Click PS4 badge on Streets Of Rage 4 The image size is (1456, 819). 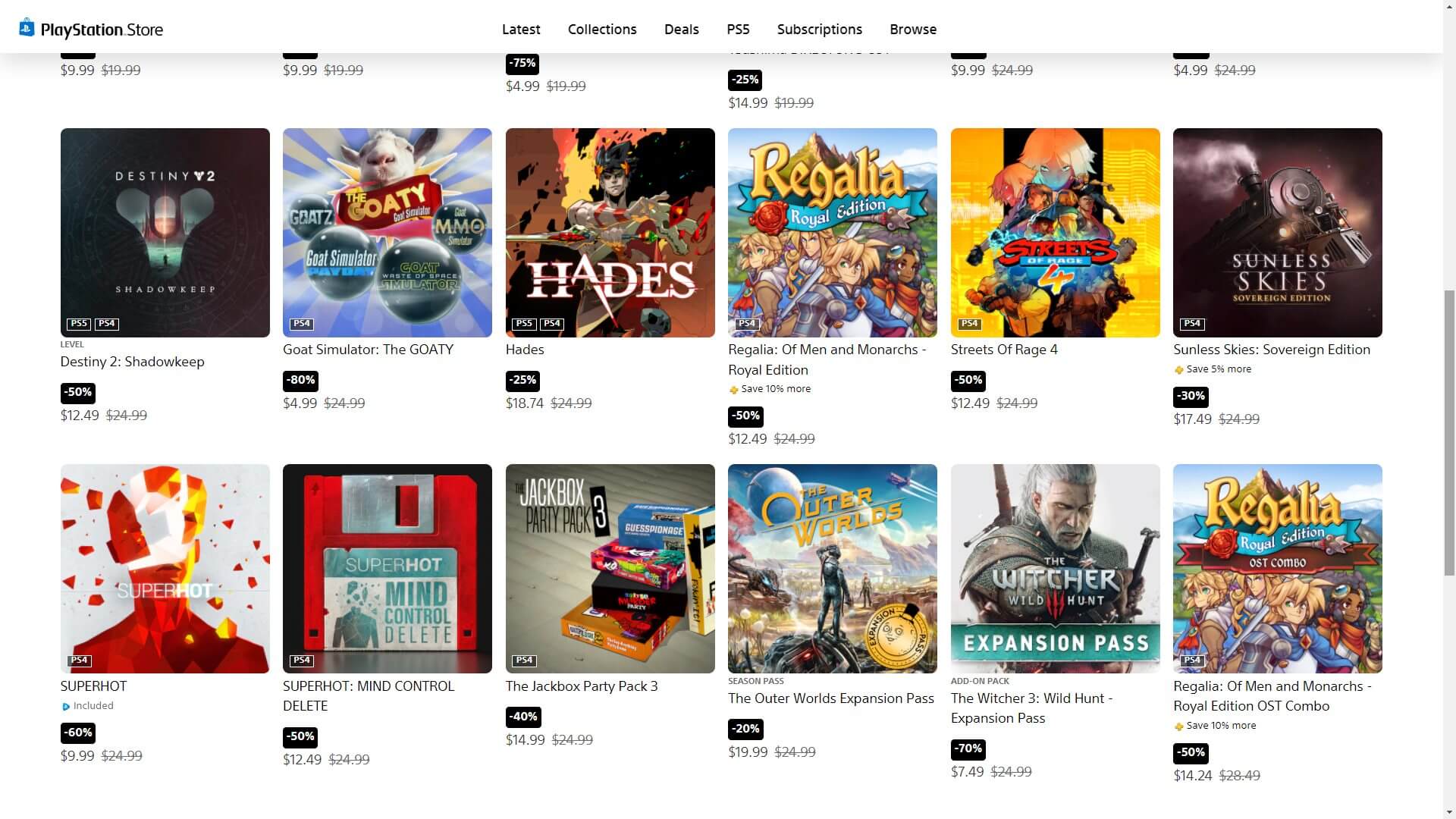tap(969, 324)
